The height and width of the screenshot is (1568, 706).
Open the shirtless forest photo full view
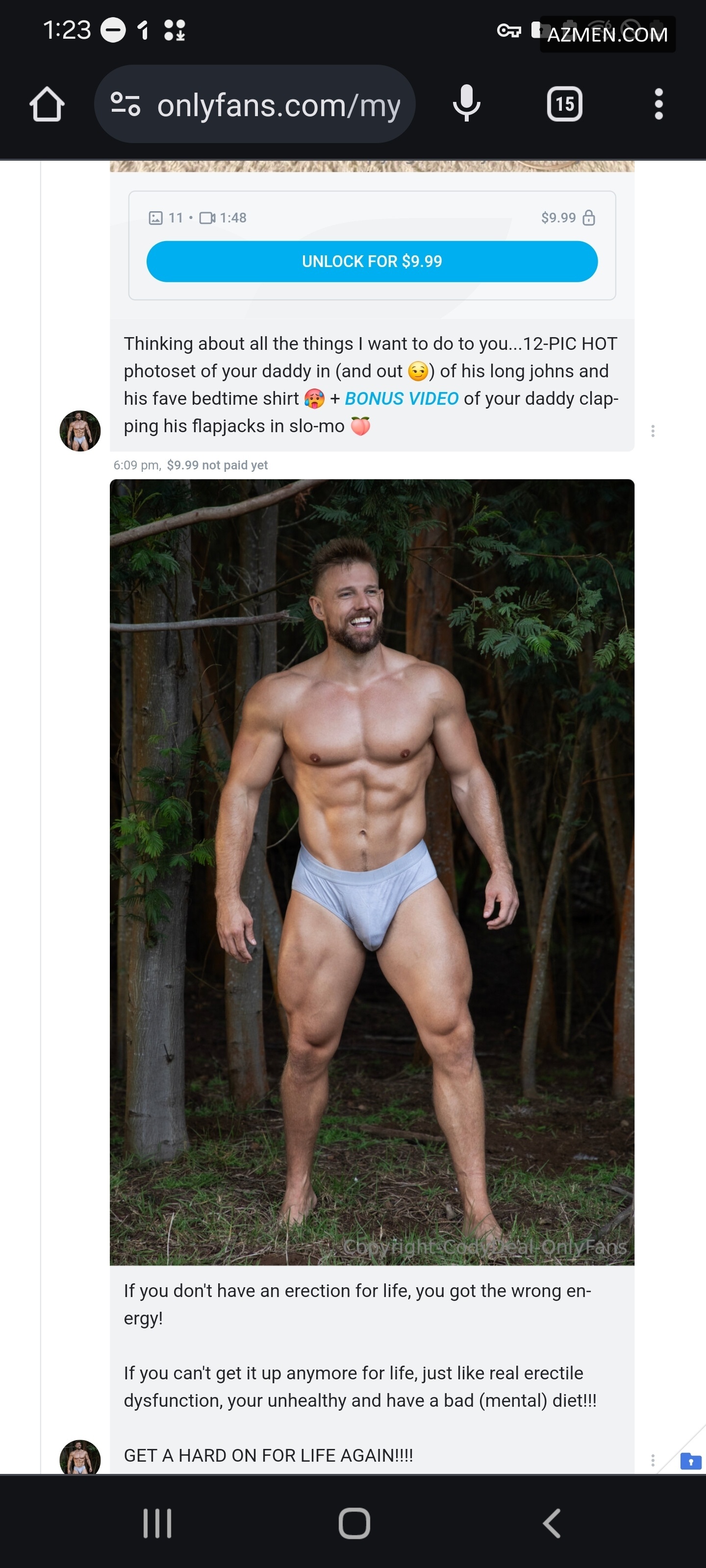tap(372, 872)
